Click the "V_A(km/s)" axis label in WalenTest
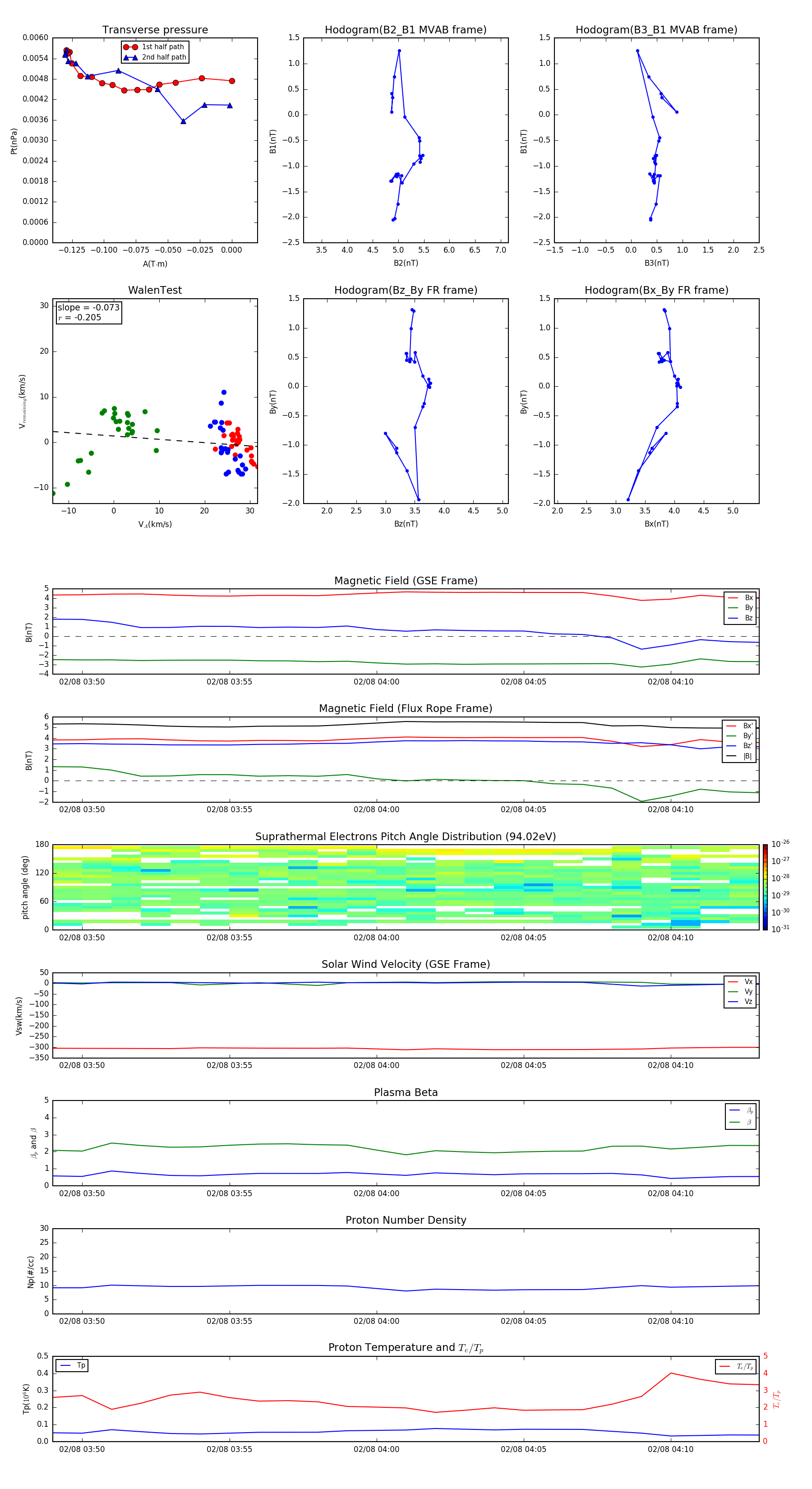The width and height of the screenshot is (812, 1489). click(x=155, y=524)
